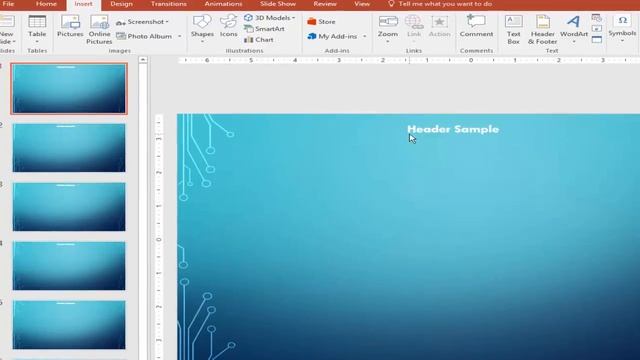Open the Animations tab

click(x=223, y=4)
